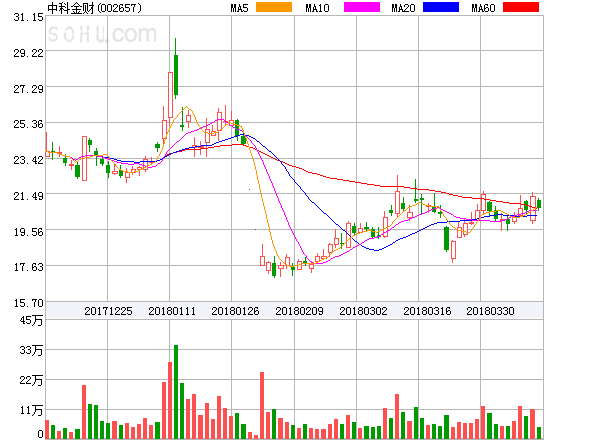This screenshot has height=440, width=600.
Task: Click the 20180126 date label
Action: click(235, 311)
